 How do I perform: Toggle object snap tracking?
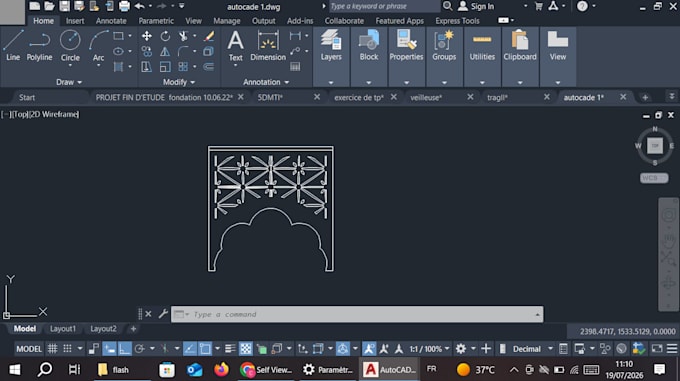pos(190,348)
